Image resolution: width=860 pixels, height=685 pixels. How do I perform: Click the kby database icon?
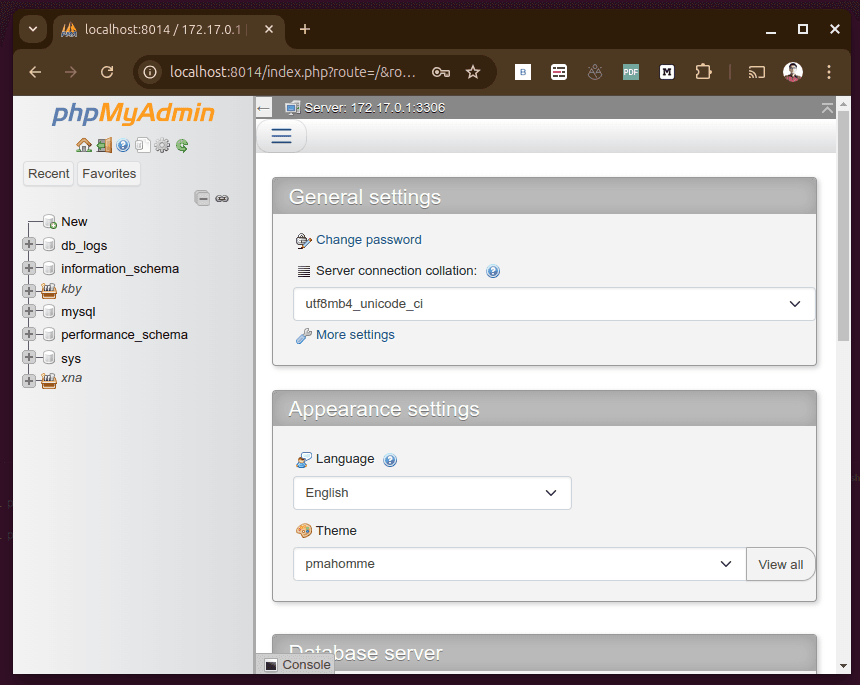click(49, 290)
